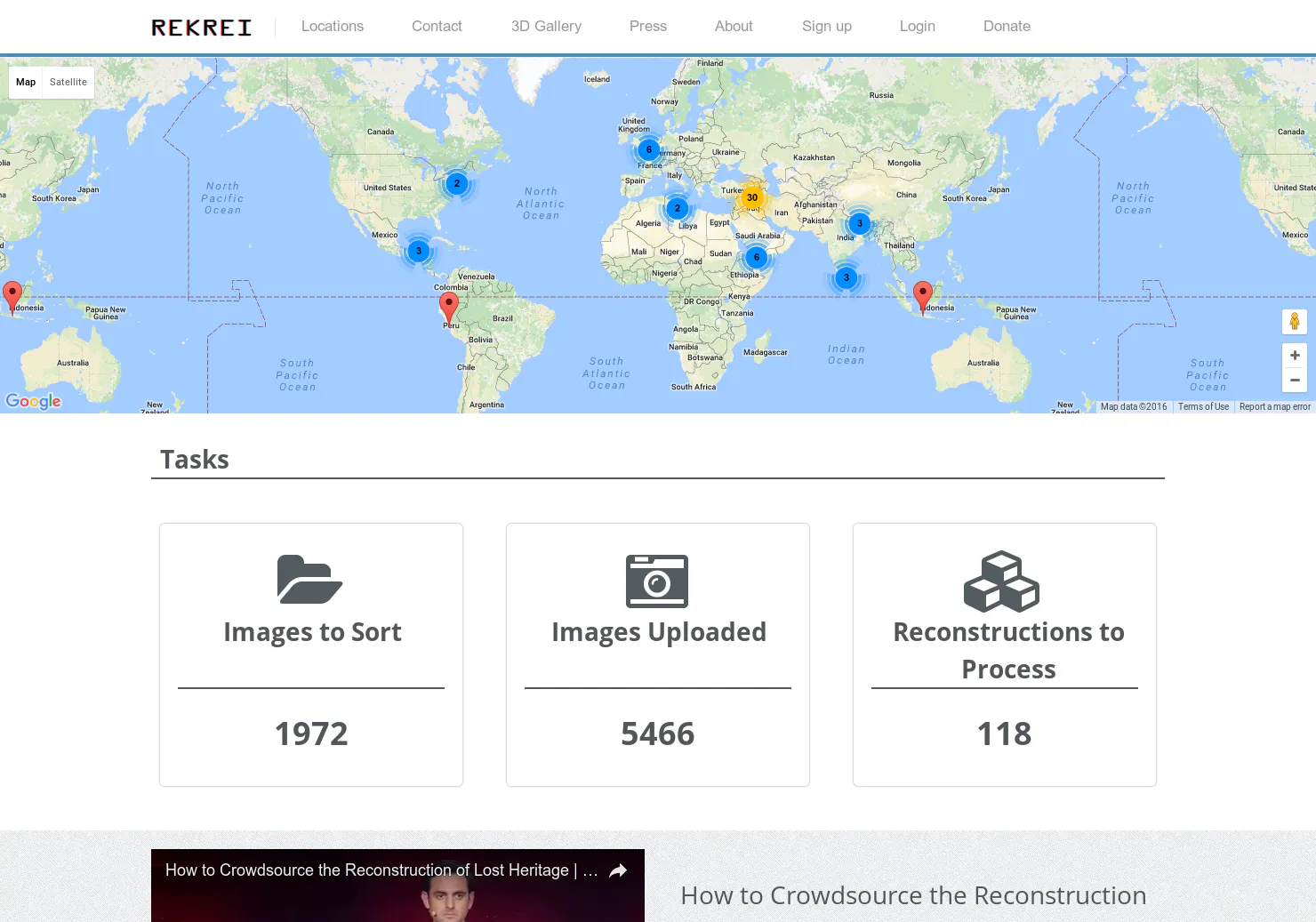
Task: Open the Login page
Action: click(918, 27)
